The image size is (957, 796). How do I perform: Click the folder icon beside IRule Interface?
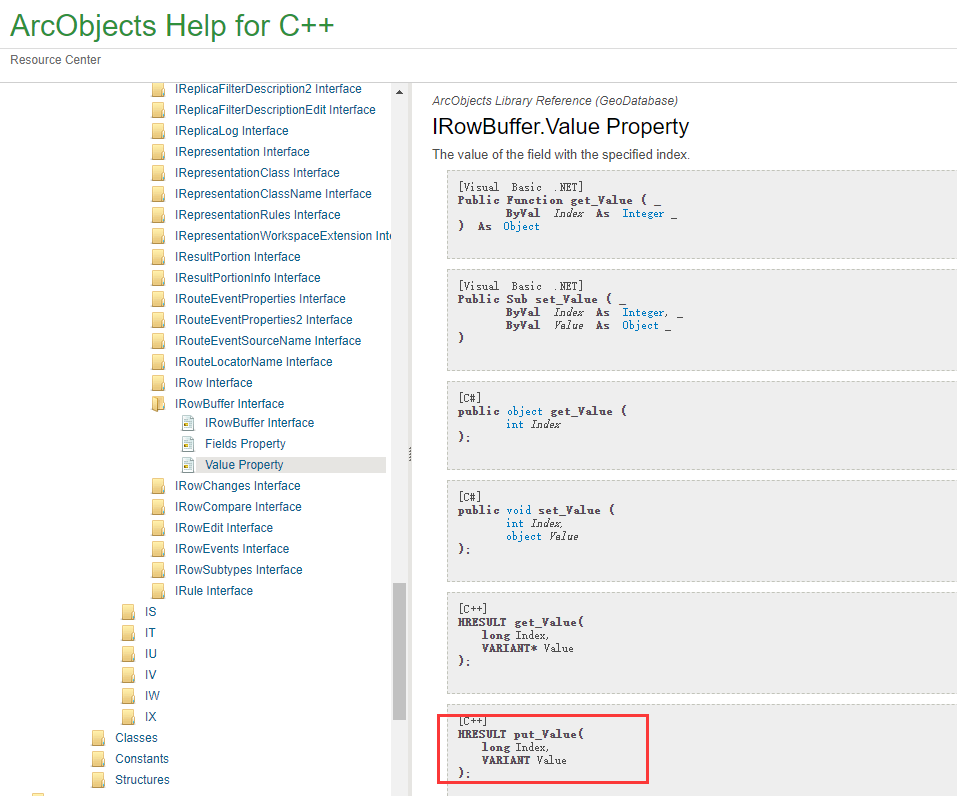coord(159,590)
